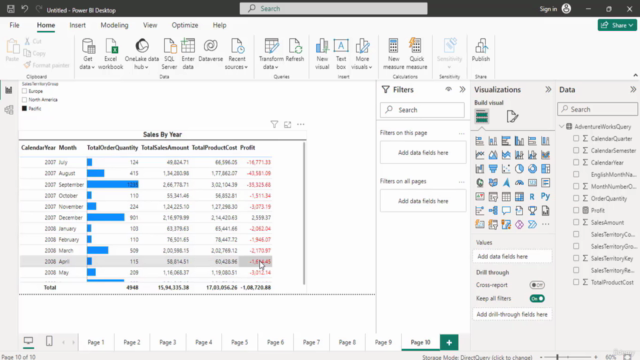Click the Save icon in title bar

tap(11, 9)
